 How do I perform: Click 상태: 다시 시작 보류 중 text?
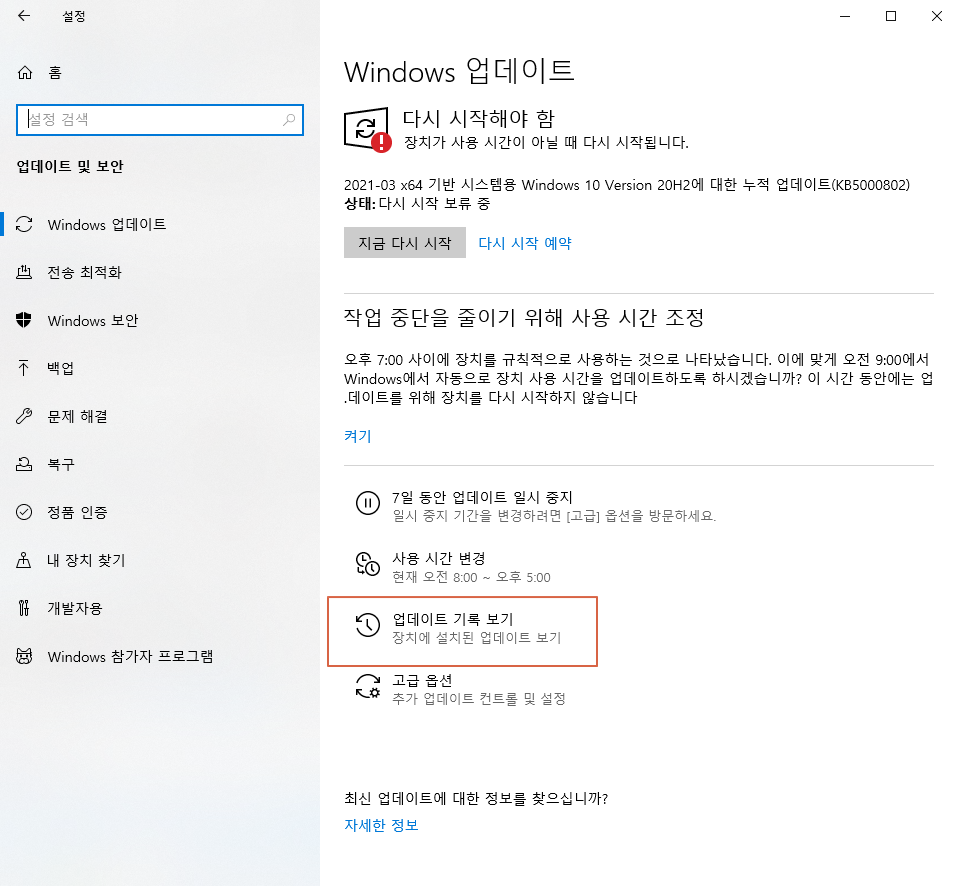417,203
